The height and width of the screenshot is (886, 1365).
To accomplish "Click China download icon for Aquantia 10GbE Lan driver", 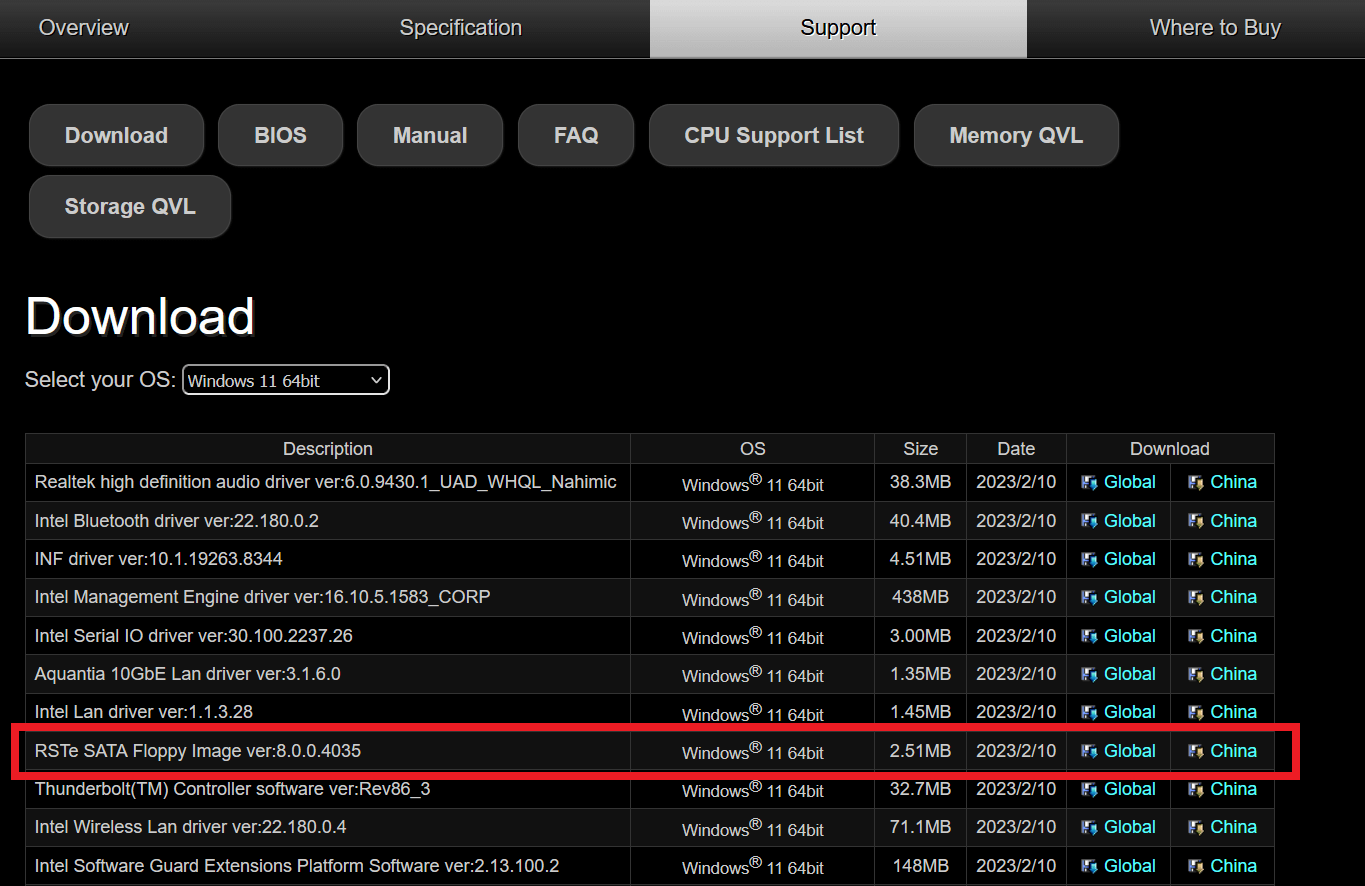I will [x=1195, y=674].
